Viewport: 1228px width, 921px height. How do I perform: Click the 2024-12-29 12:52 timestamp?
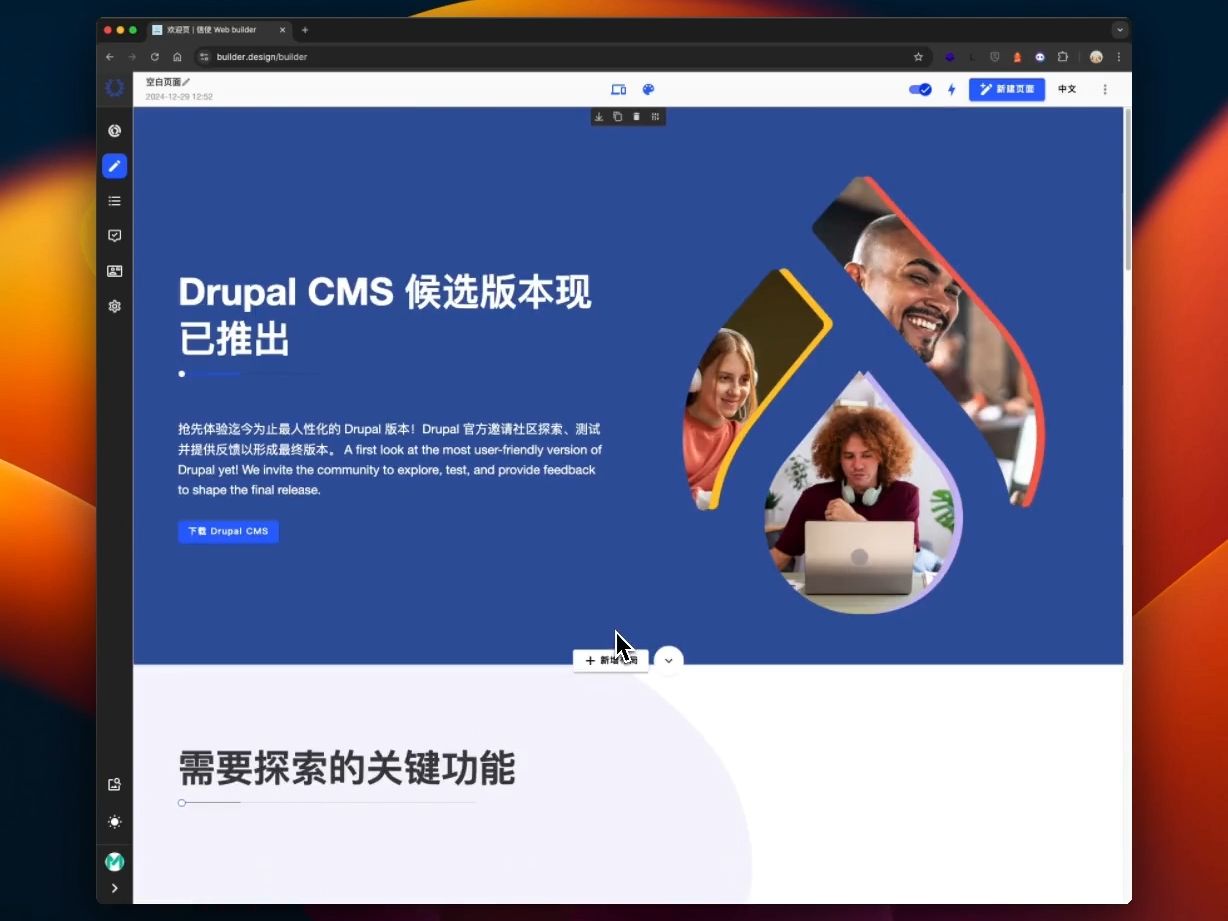179,97
